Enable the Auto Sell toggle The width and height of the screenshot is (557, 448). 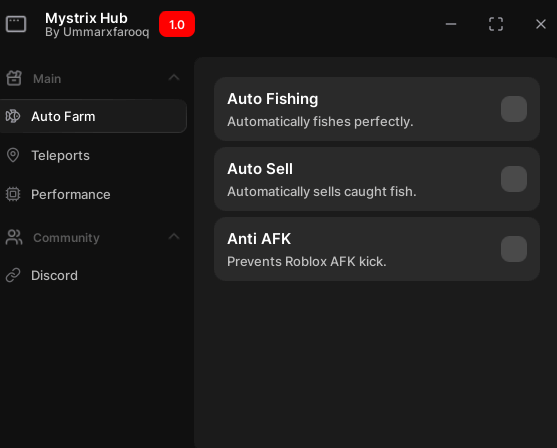(x=514, y=179)
